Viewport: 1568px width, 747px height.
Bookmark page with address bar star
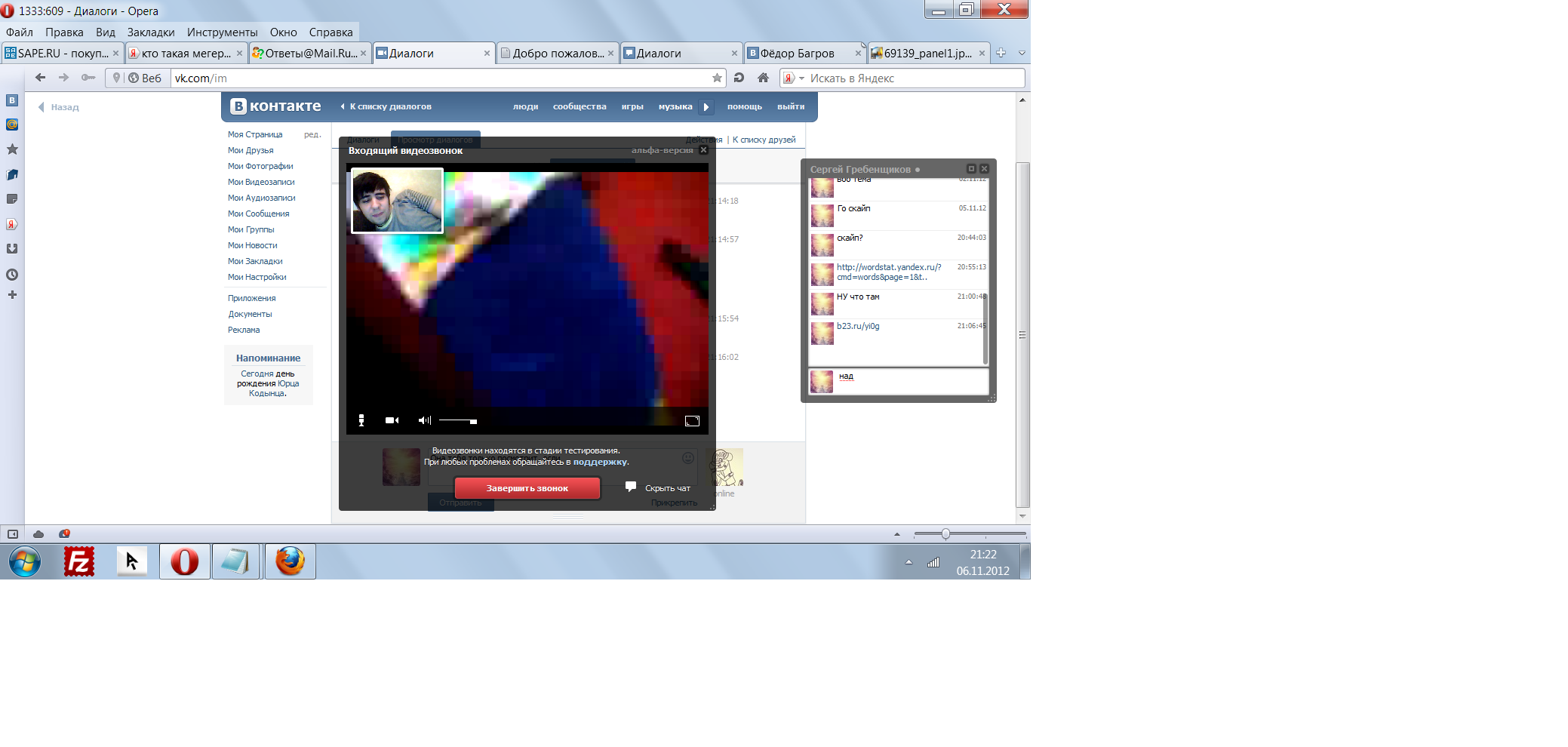[717, 78]
